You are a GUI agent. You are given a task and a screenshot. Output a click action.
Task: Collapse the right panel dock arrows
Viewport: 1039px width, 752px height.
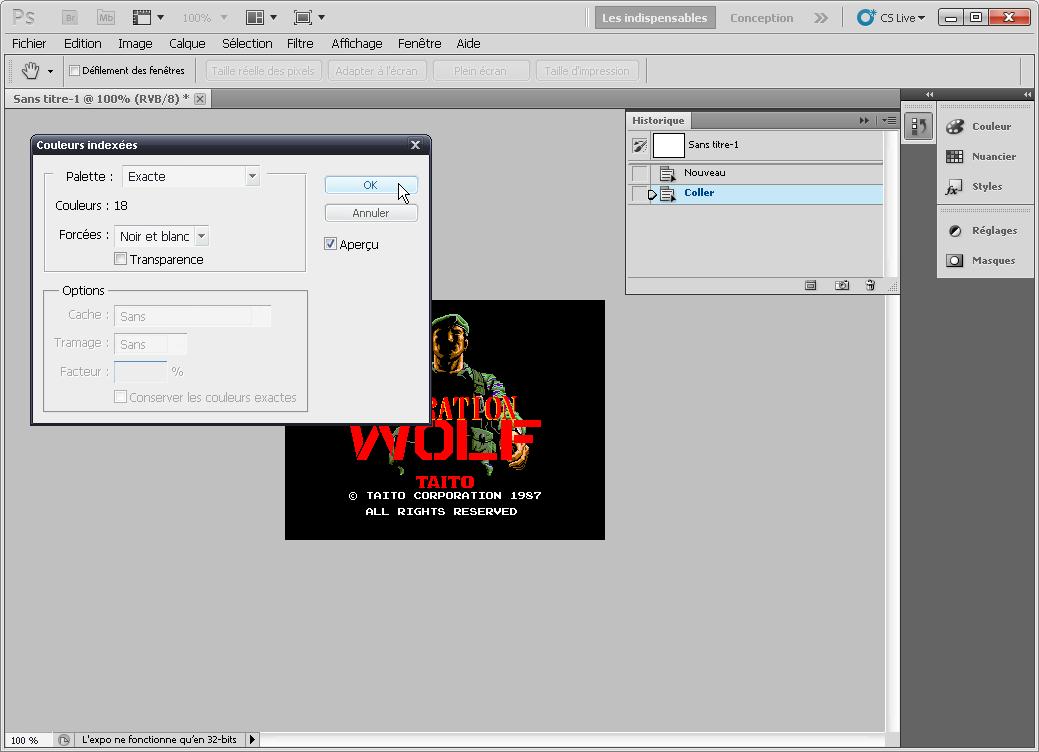(x=1027, y=95)
